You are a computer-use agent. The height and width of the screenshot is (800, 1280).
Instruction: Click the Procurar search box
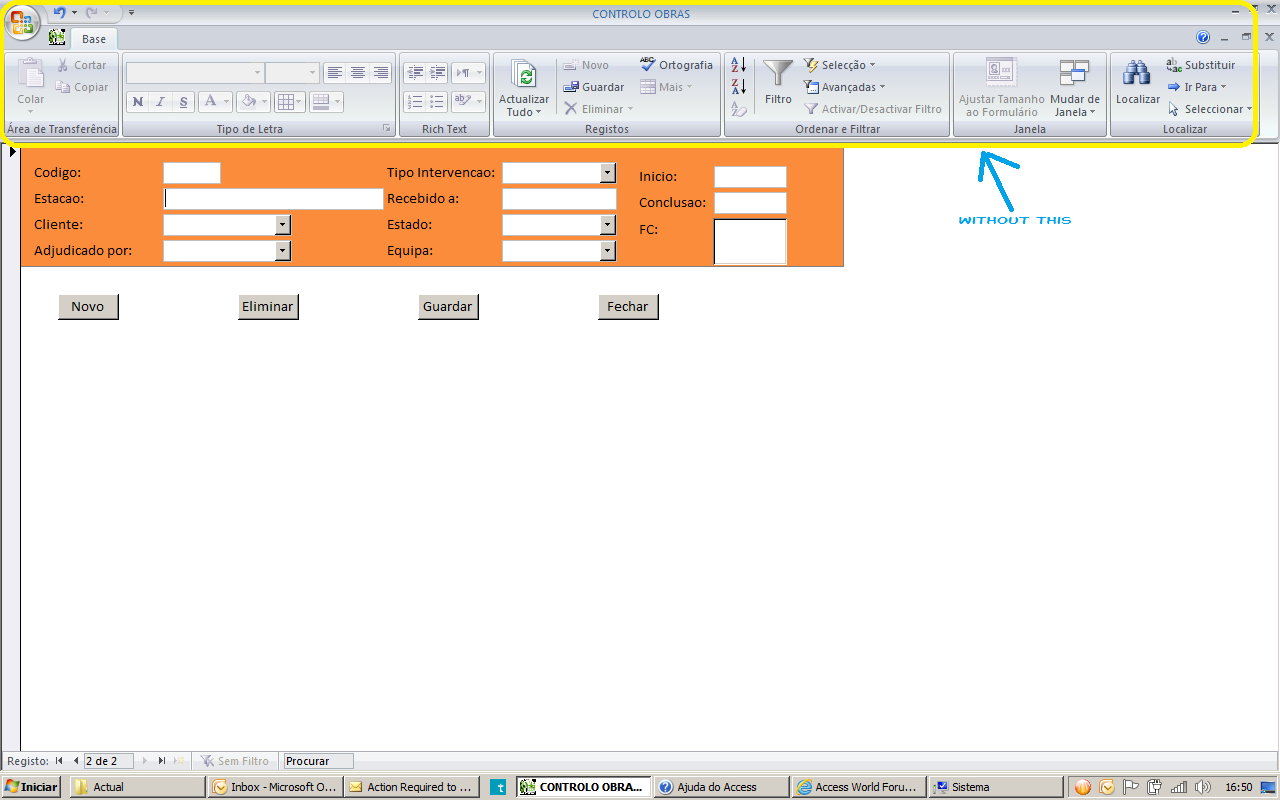click(319, 761)
